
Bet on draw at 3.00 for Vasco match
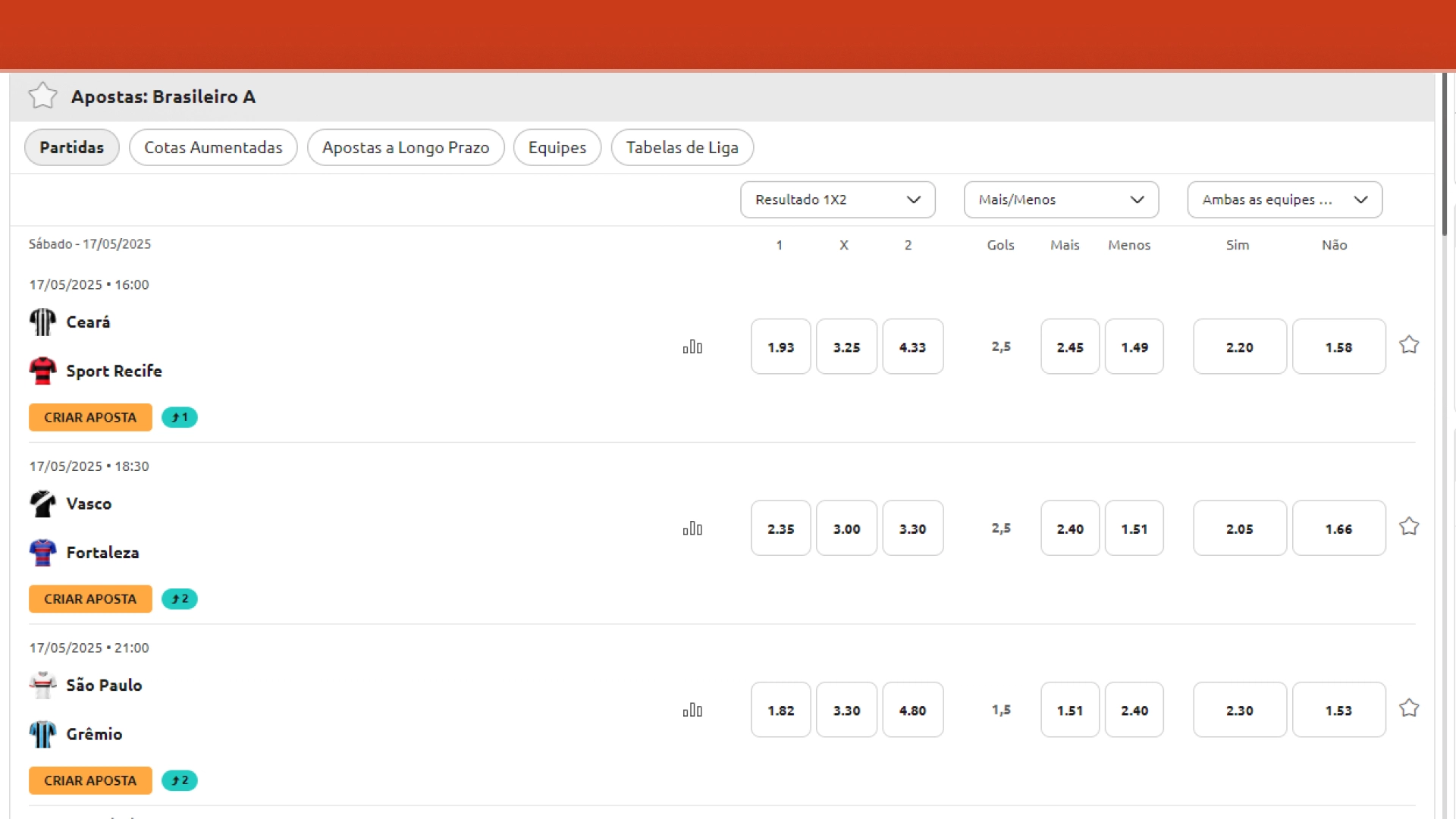[847, 529]
